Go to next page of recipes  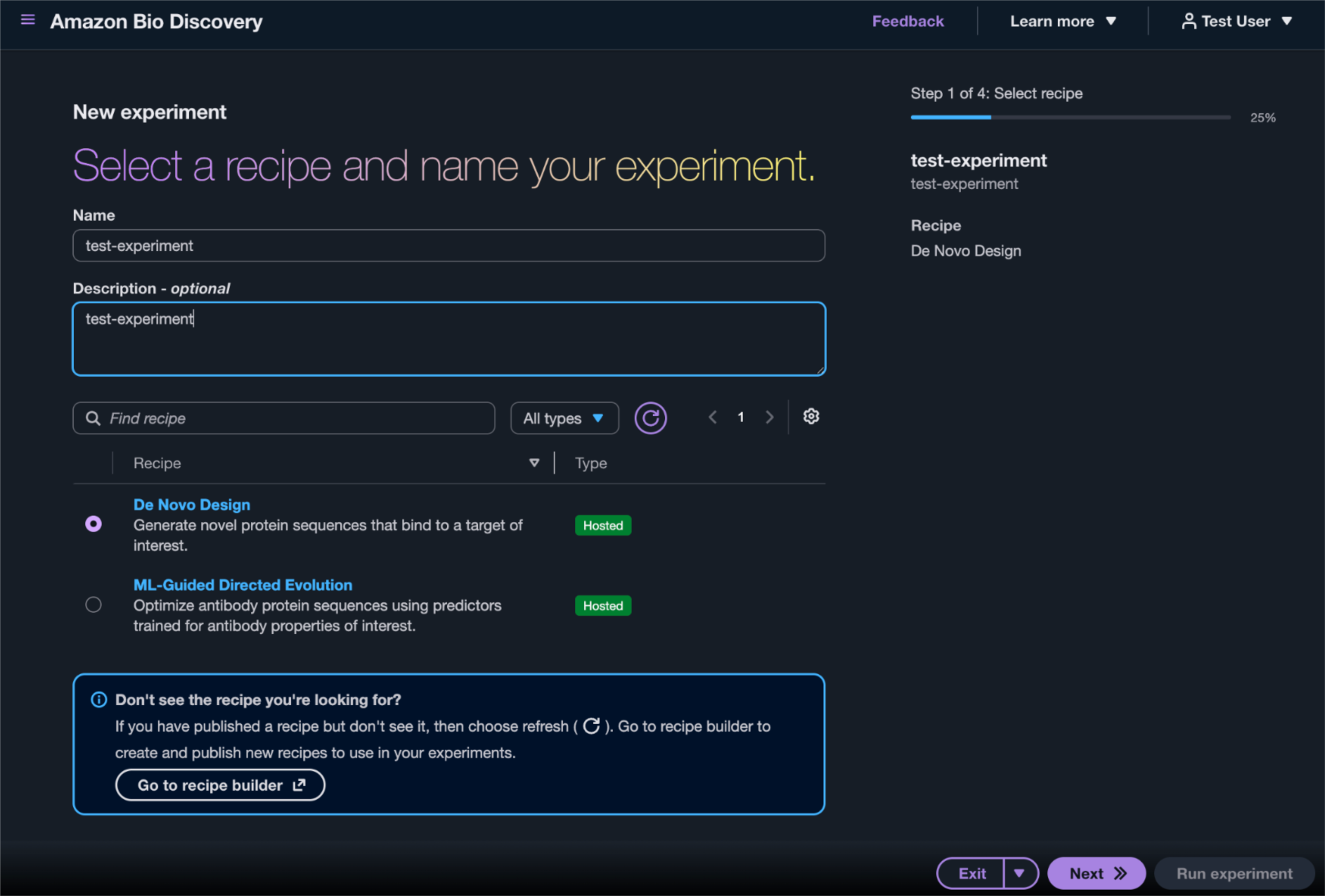pos(770,418)
